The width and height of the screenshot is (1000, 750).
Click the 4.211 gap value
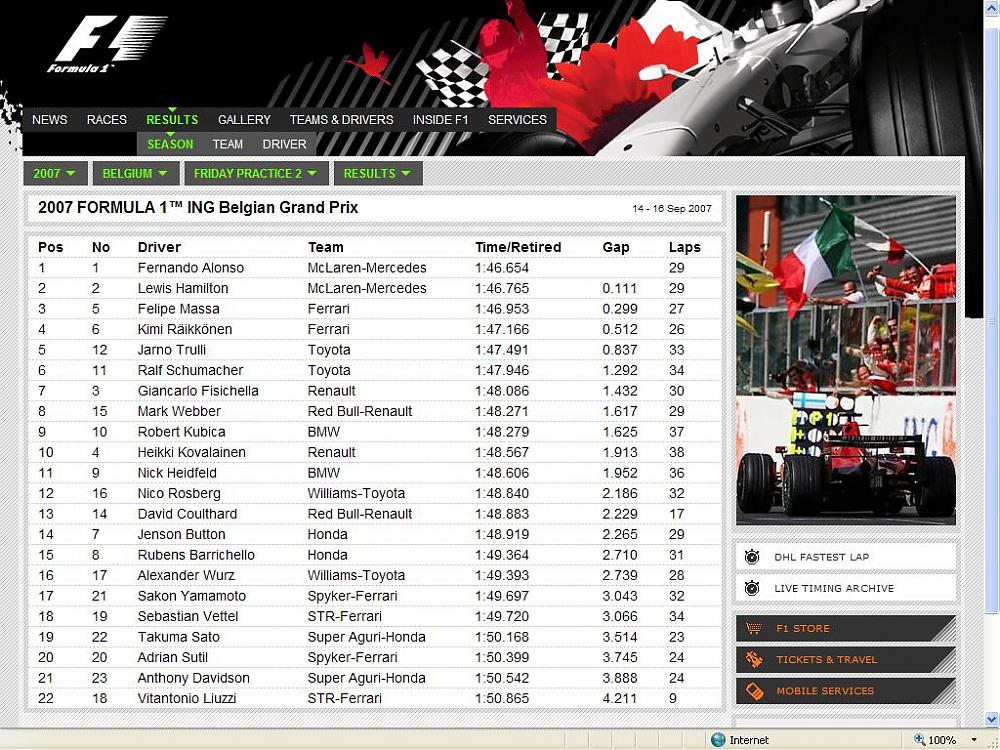pyautogui.click(x=620, y=698)
